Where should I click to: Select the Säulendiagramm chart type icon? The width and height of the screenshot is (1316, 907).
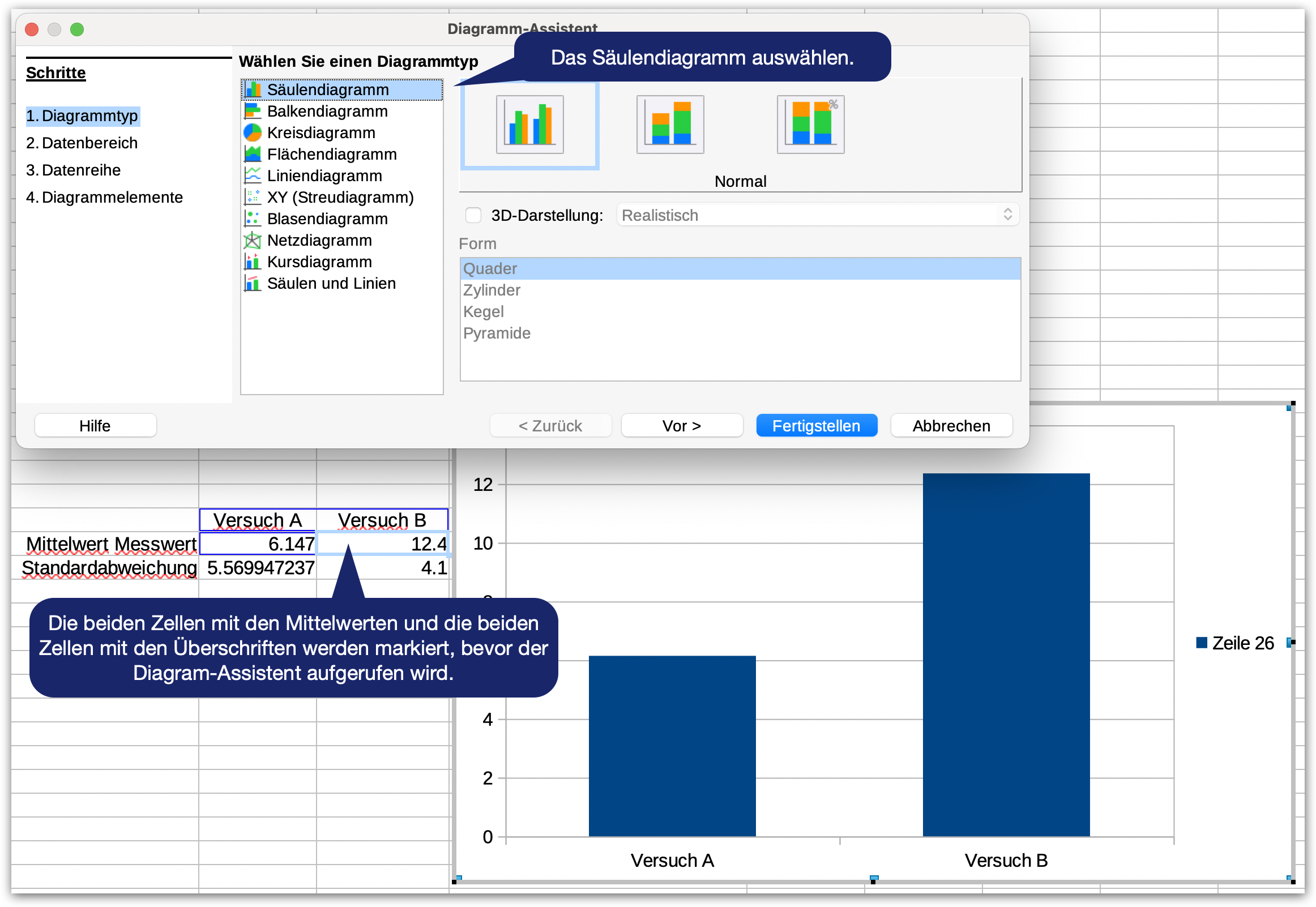click(x=253, y=90)
